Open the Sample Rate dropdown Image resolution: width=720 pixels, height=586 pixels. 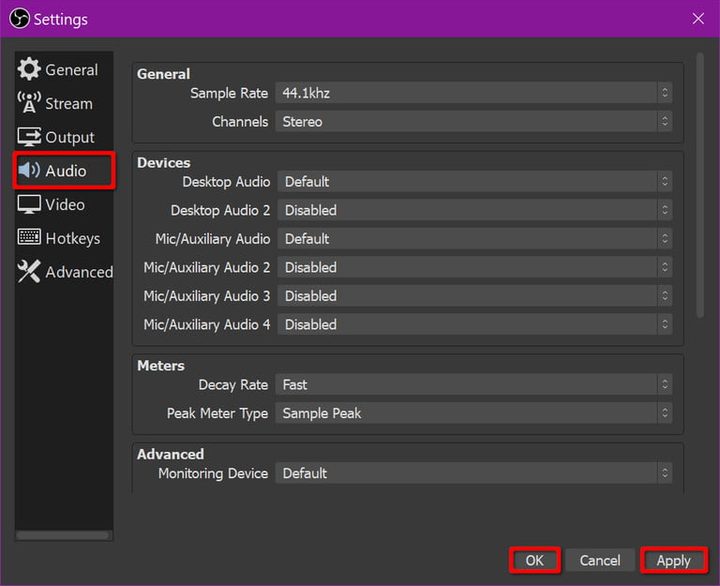[x=474, y=93]
